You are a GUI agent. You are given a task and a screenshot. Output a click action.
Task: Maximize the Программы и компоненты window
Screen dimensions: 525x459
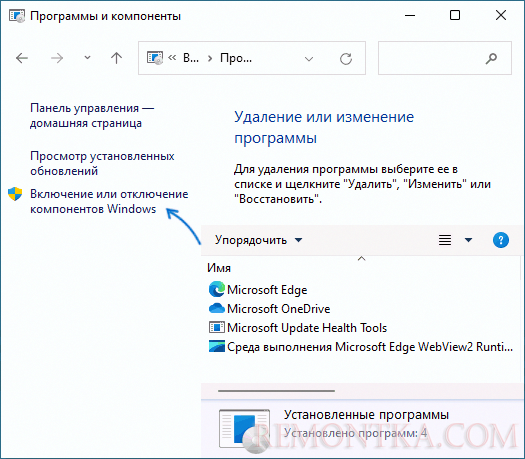coord(455,15)
